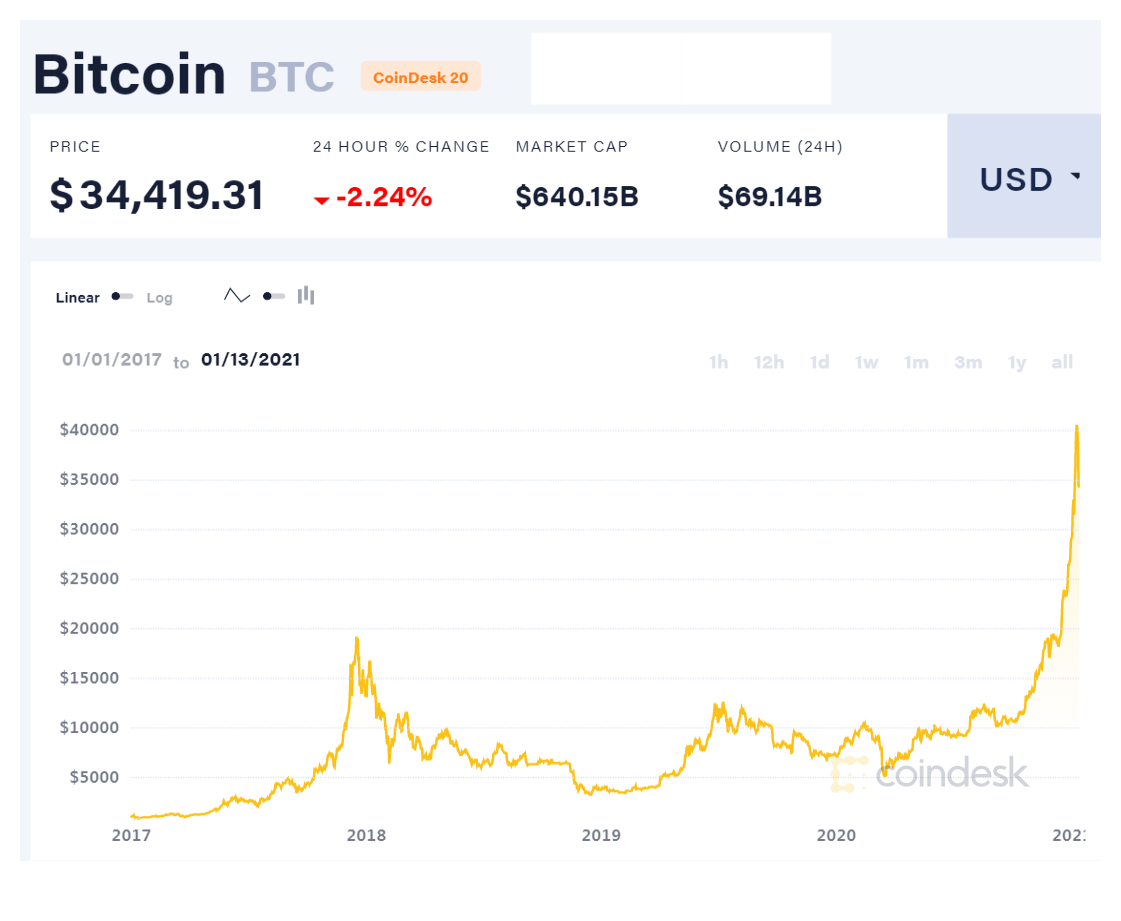1121x921 pixels.
Task: Toggle the Linear/Log scale switch
Action: point(123,297)
